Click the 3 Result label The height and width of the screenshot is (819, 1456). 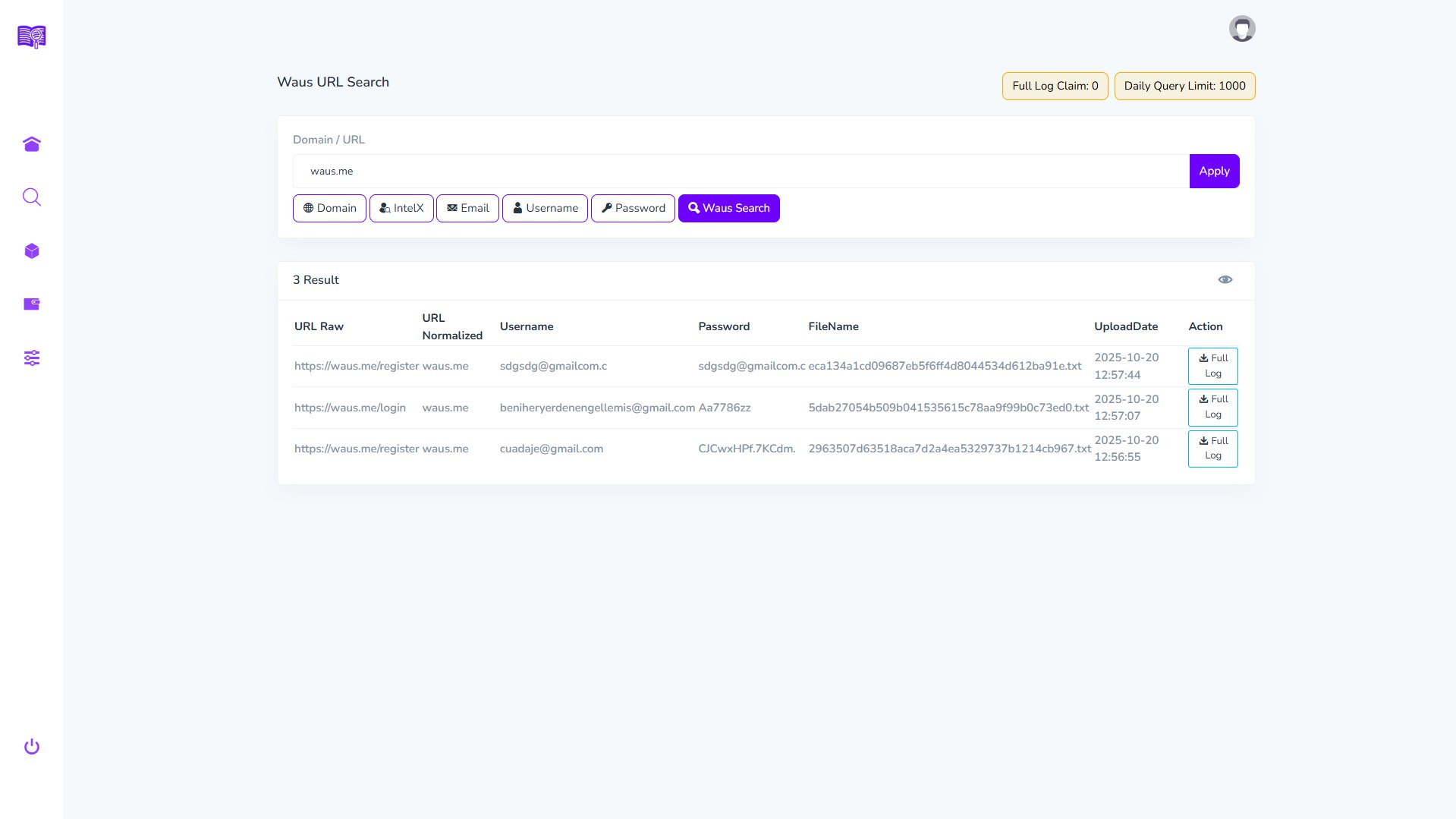pyautogui.click(x=316, y=280)
